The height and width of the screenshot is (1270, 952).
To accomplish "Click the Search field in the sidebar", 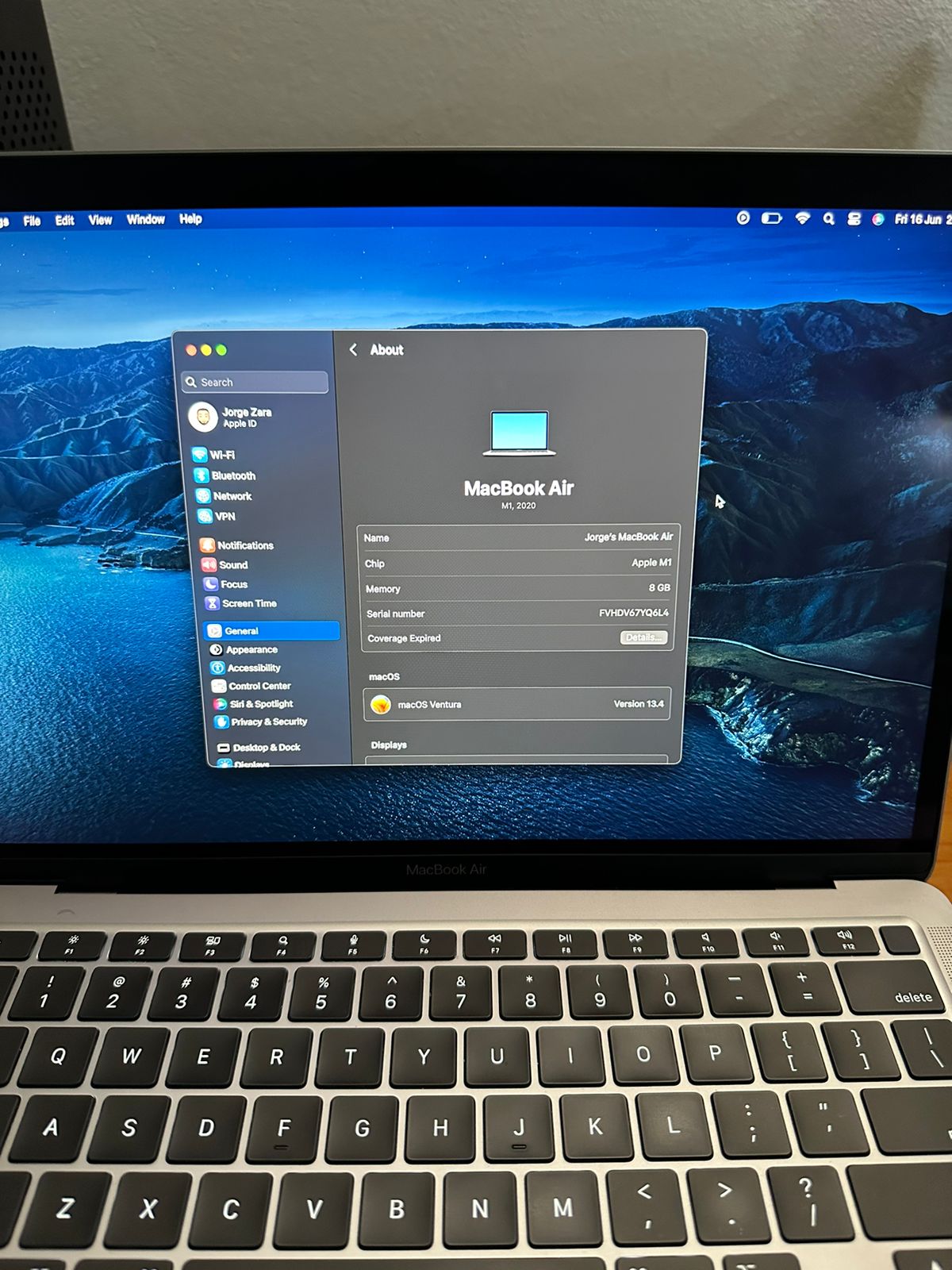I will pos(255,382).
